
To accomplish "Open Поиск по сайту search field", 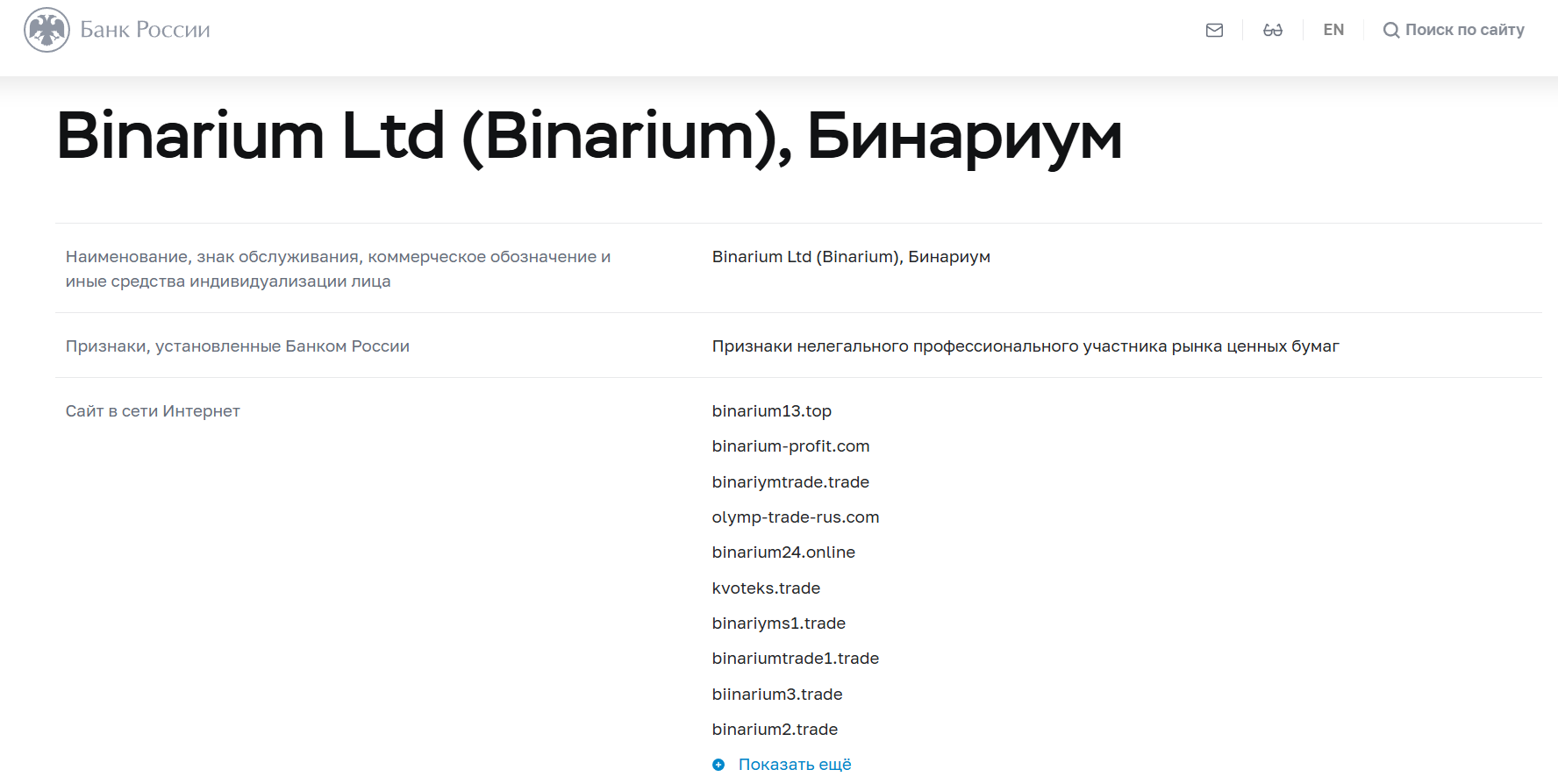I will tap(1454, 30).
